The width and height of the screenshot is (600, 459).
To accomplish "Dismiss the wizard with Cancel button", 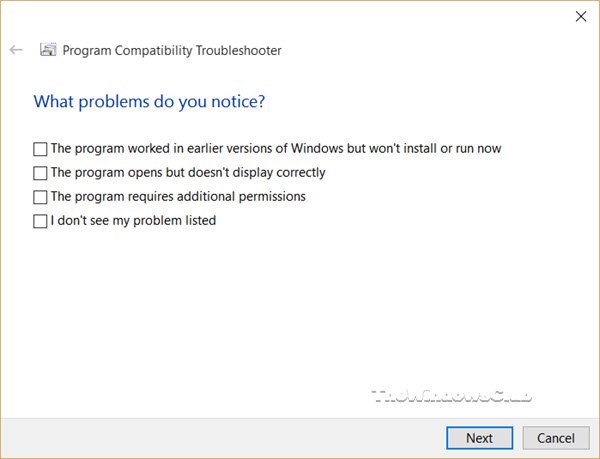I will click(556, 438).
